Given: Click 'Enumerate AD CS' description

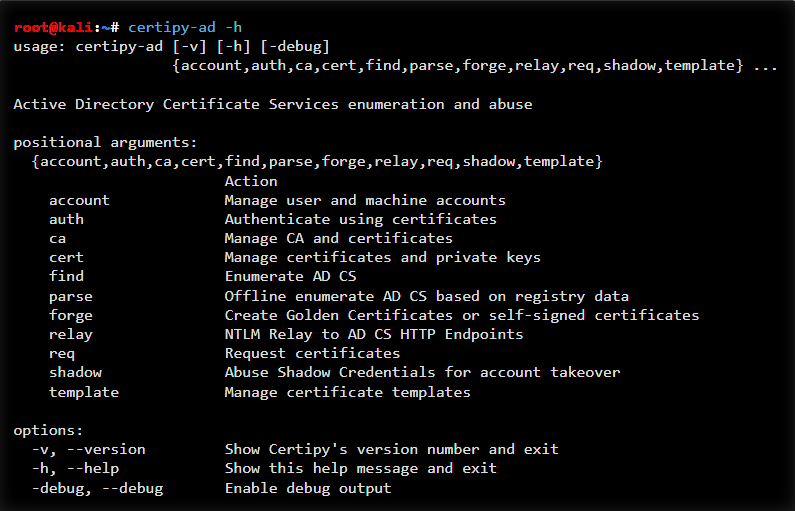Looking at the screenshot, I should [x=291, y=276].
